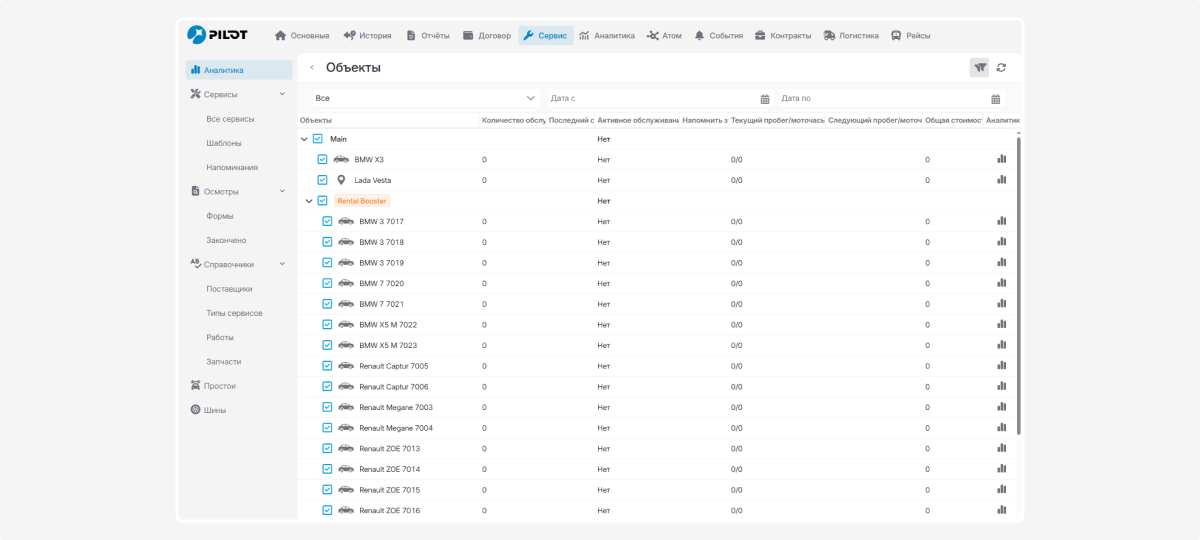Open analytics chart icon for BMW X5 M 7022
Image resolution: width=1200 pixels, height=540 pixels.
1001,324
